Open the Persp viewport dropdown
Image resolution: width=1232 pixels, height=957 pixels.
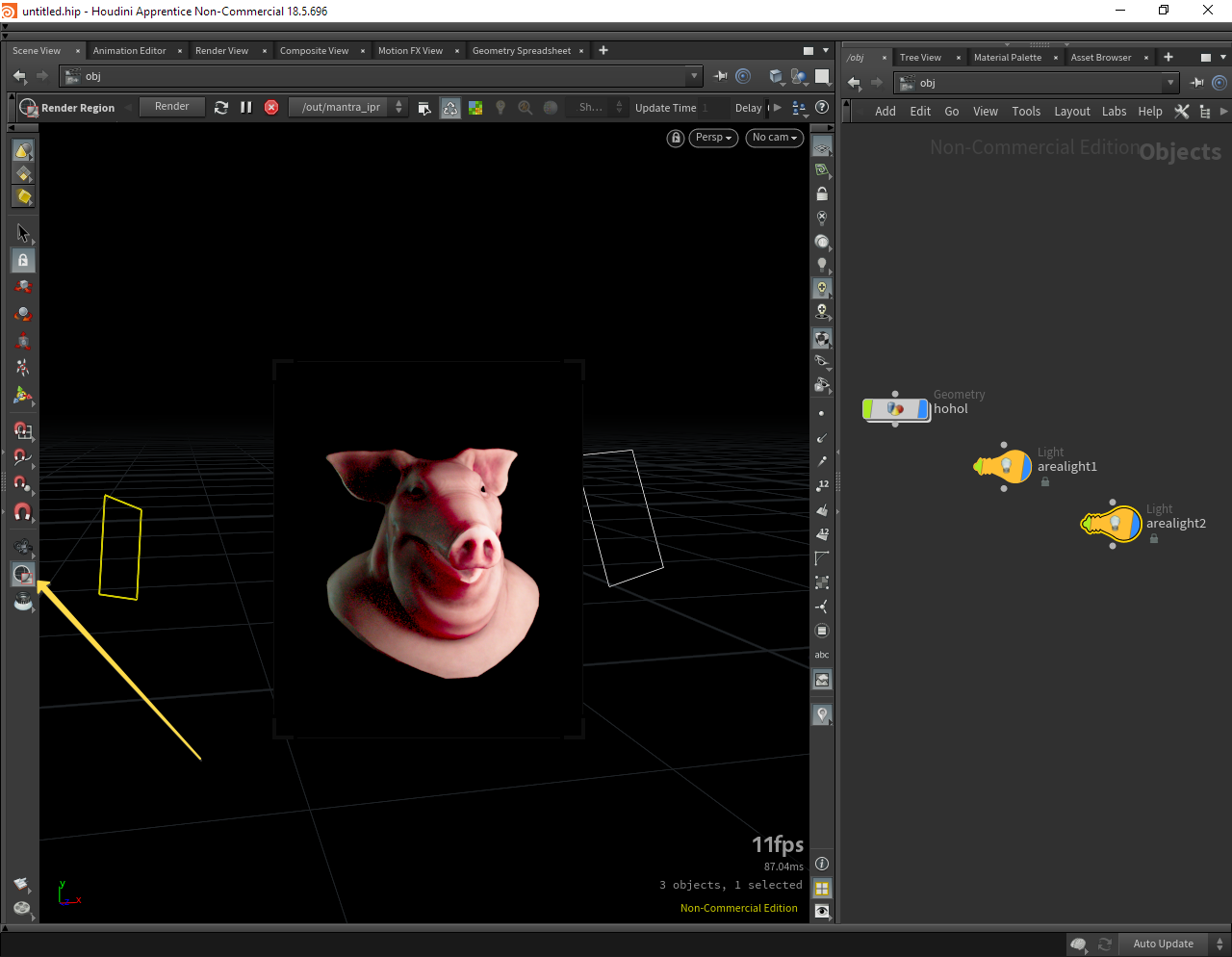tap(713, 138)
